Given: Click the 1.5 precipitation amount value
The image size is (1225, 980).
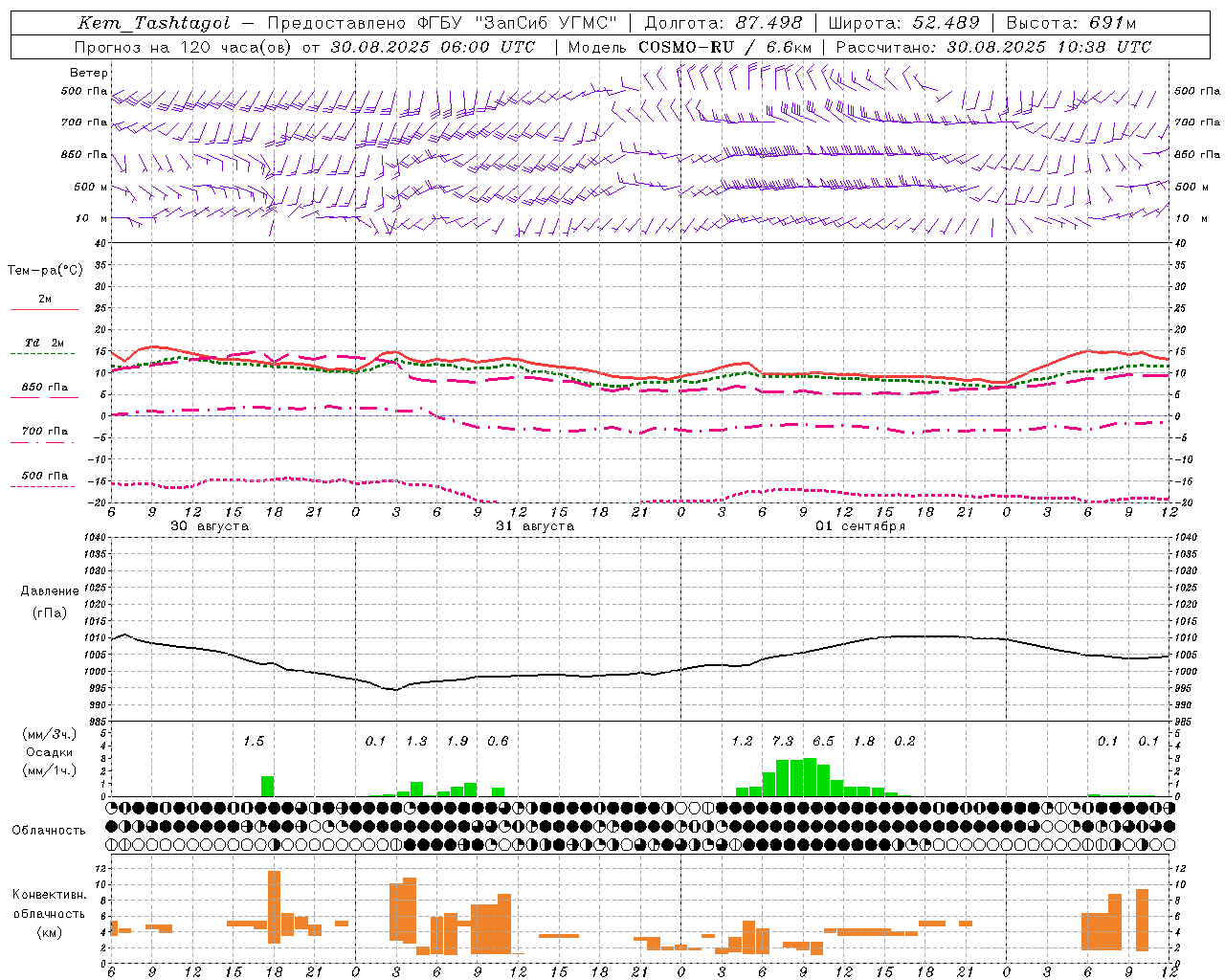Looking at the screenshot, I should click(x=254, y=741).
